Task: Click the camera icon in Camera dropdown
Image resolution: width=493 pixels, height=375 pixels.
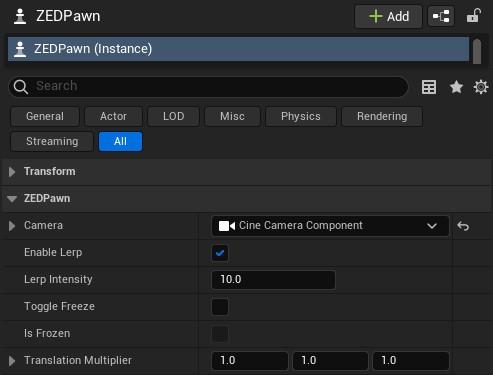Action: point(227,226)
